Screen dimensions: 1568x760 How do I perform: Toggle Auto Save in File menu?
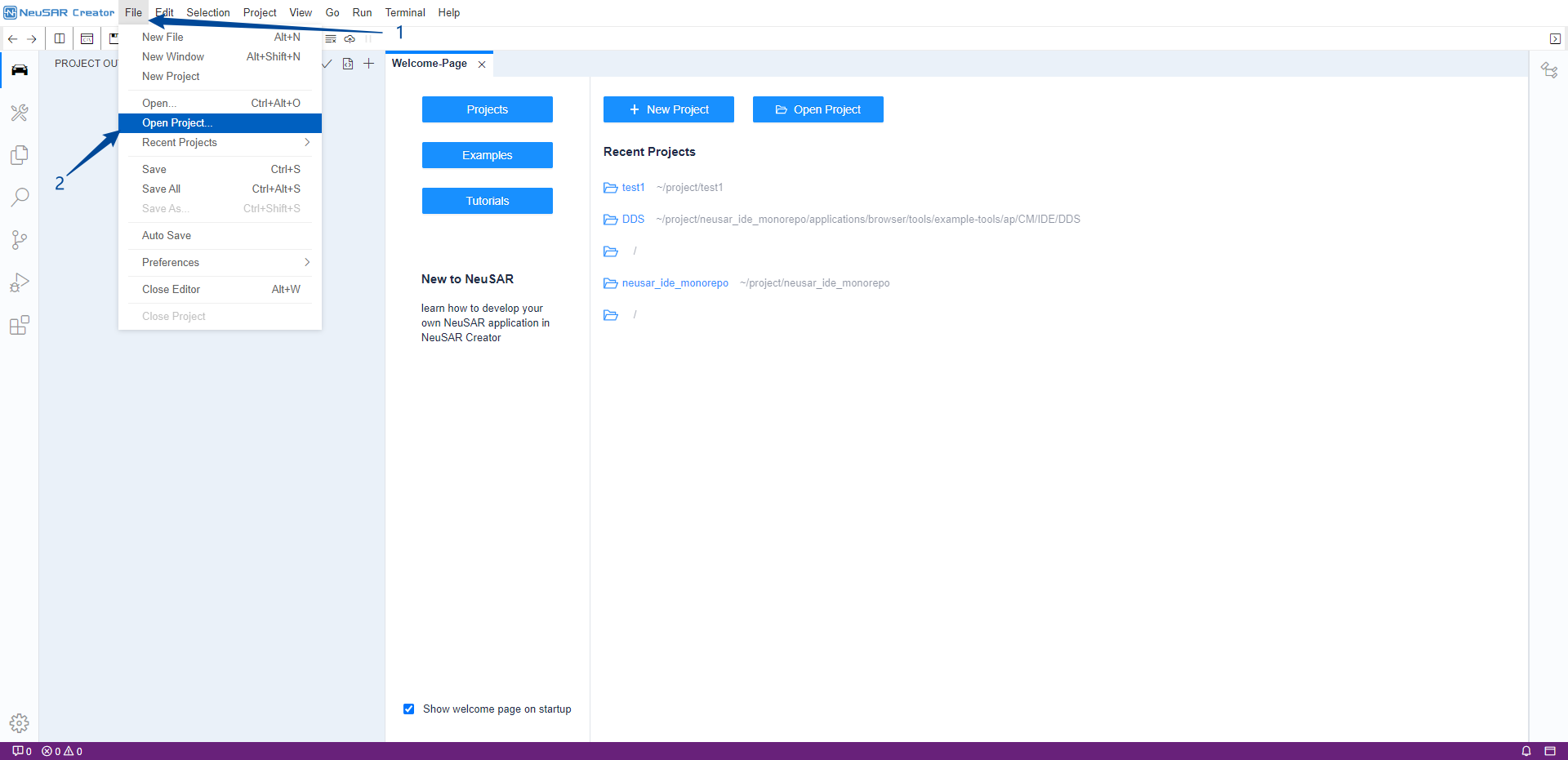click(167, 235)
